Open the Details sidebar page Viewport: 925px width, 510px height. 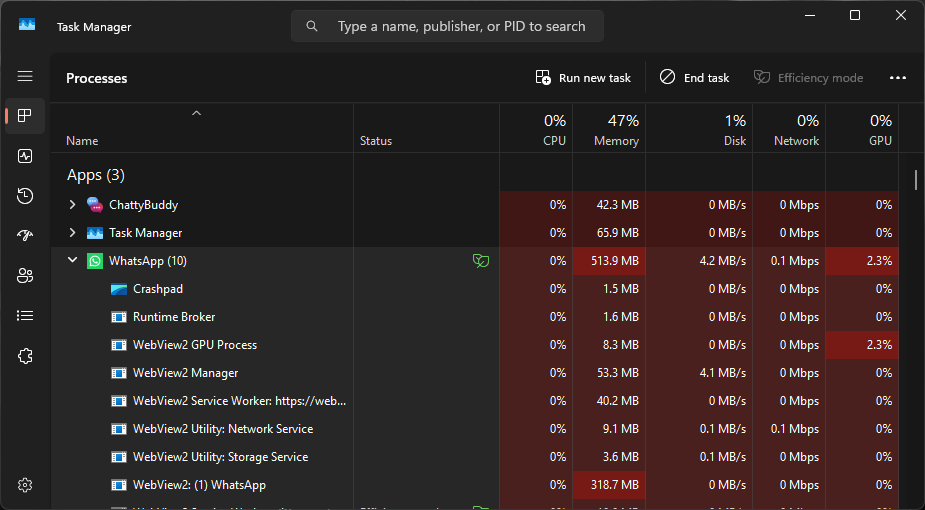tap(25, 316)
